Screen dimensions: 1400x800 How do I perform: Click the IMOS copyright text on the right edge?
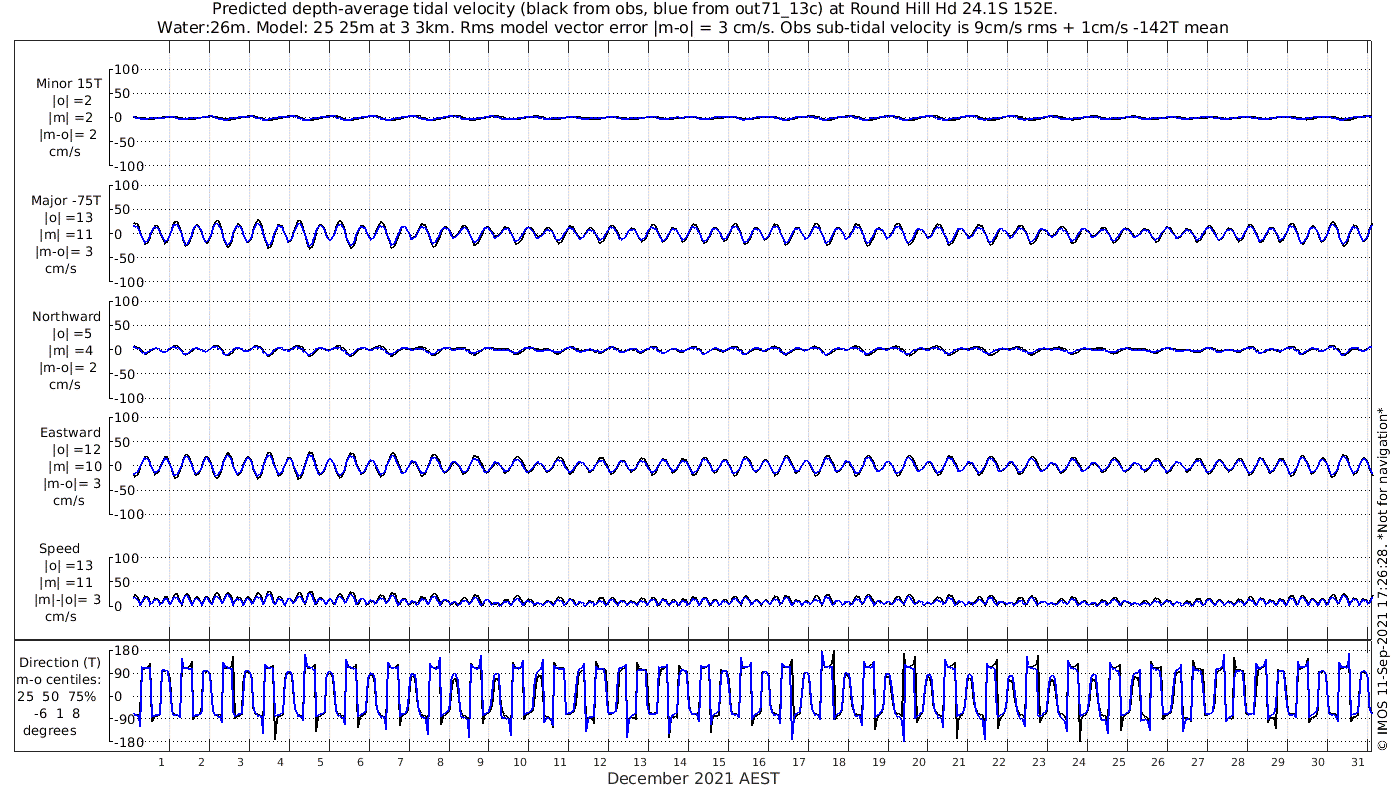(1383, 578)
